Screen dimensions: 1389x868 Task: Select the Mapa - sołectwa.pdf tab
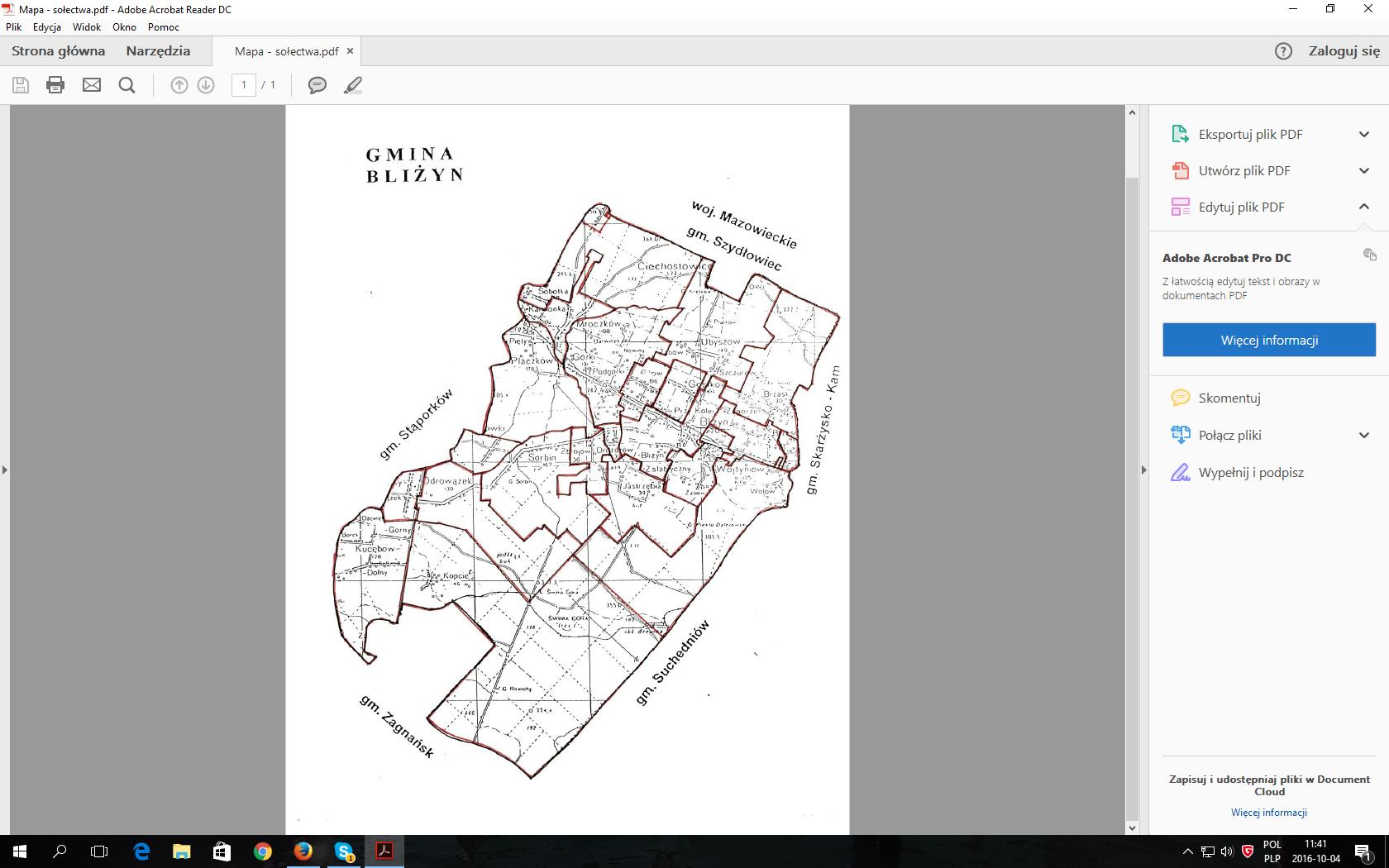click(x=286, y=51)
